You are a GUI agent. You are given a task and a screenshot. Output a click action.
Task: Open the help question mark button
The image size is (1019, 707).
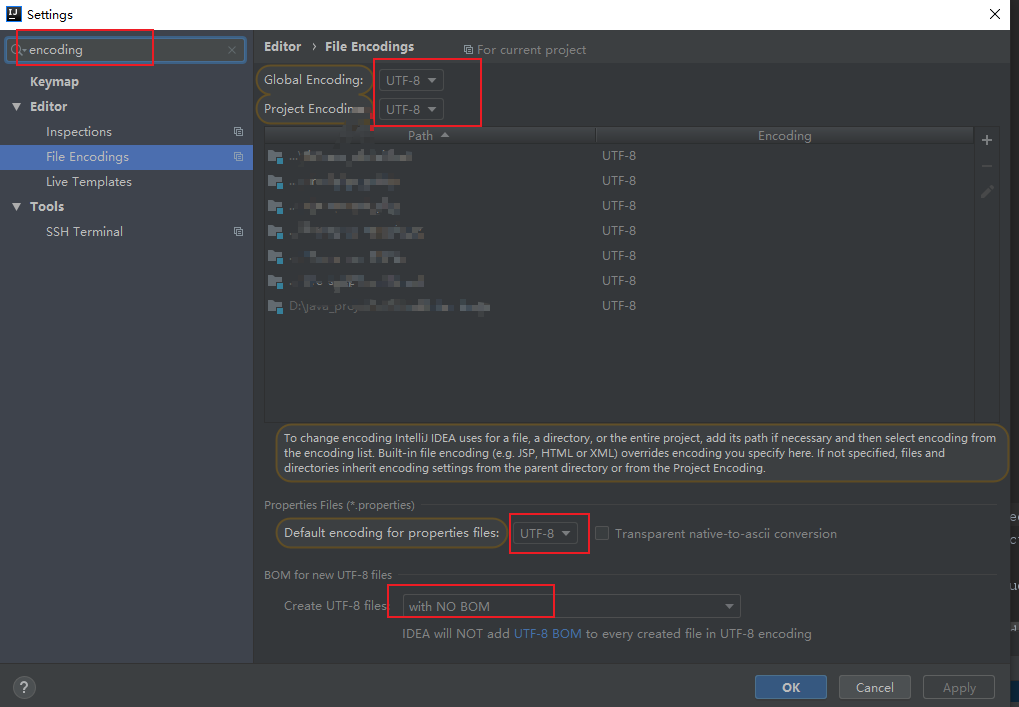(24, 687)
